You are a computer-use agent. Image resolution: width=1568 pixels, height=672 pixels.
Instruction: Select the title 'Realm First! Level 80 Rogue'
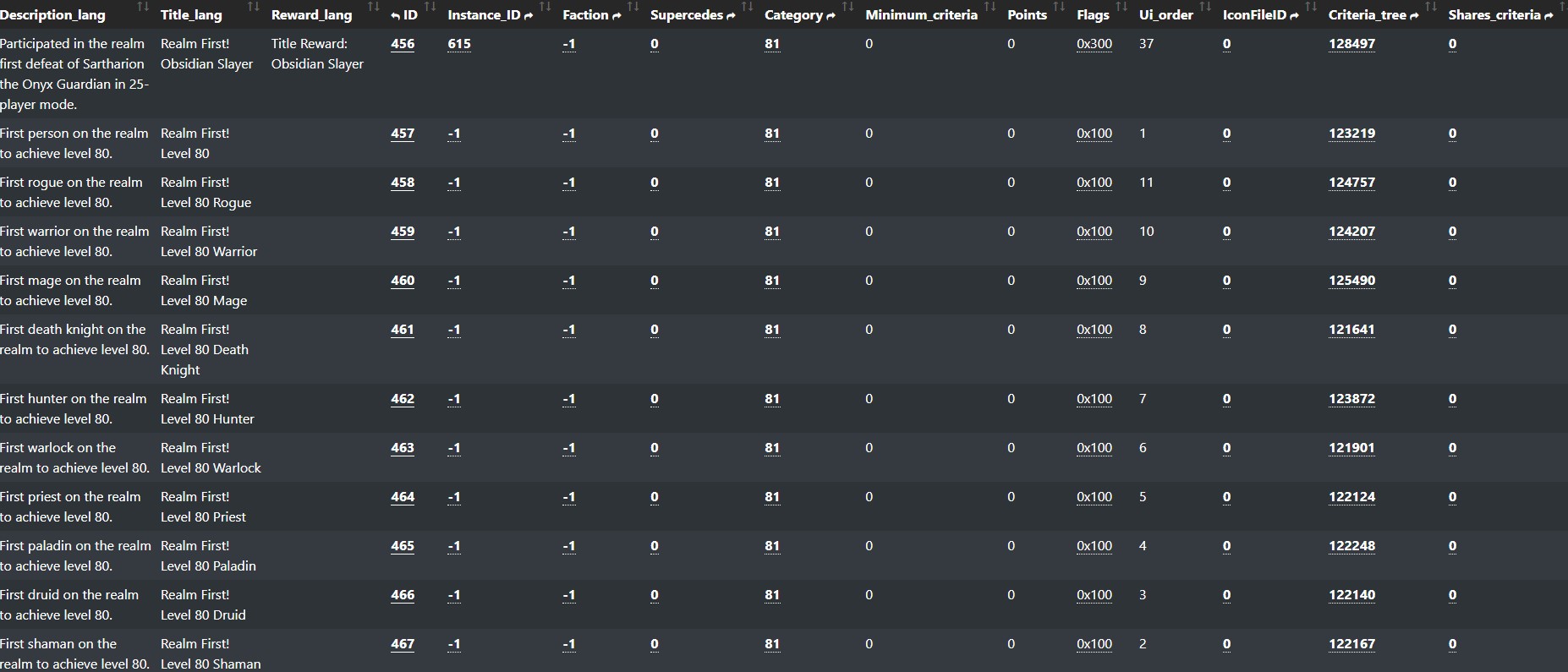[x=206, y=193]
